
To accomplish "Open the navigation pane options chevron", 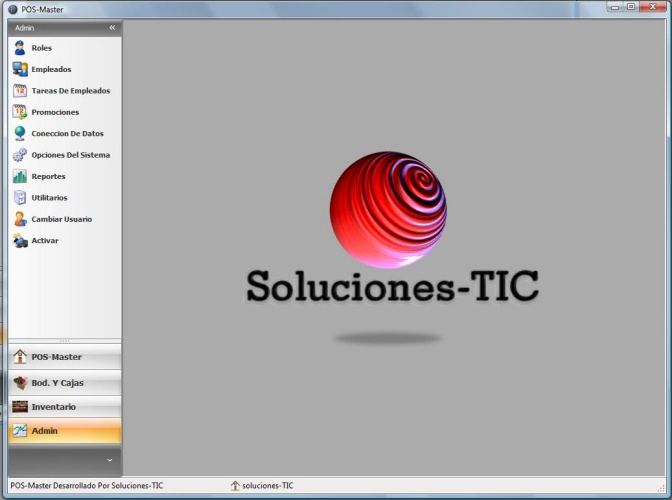I will tap(110, 460).
